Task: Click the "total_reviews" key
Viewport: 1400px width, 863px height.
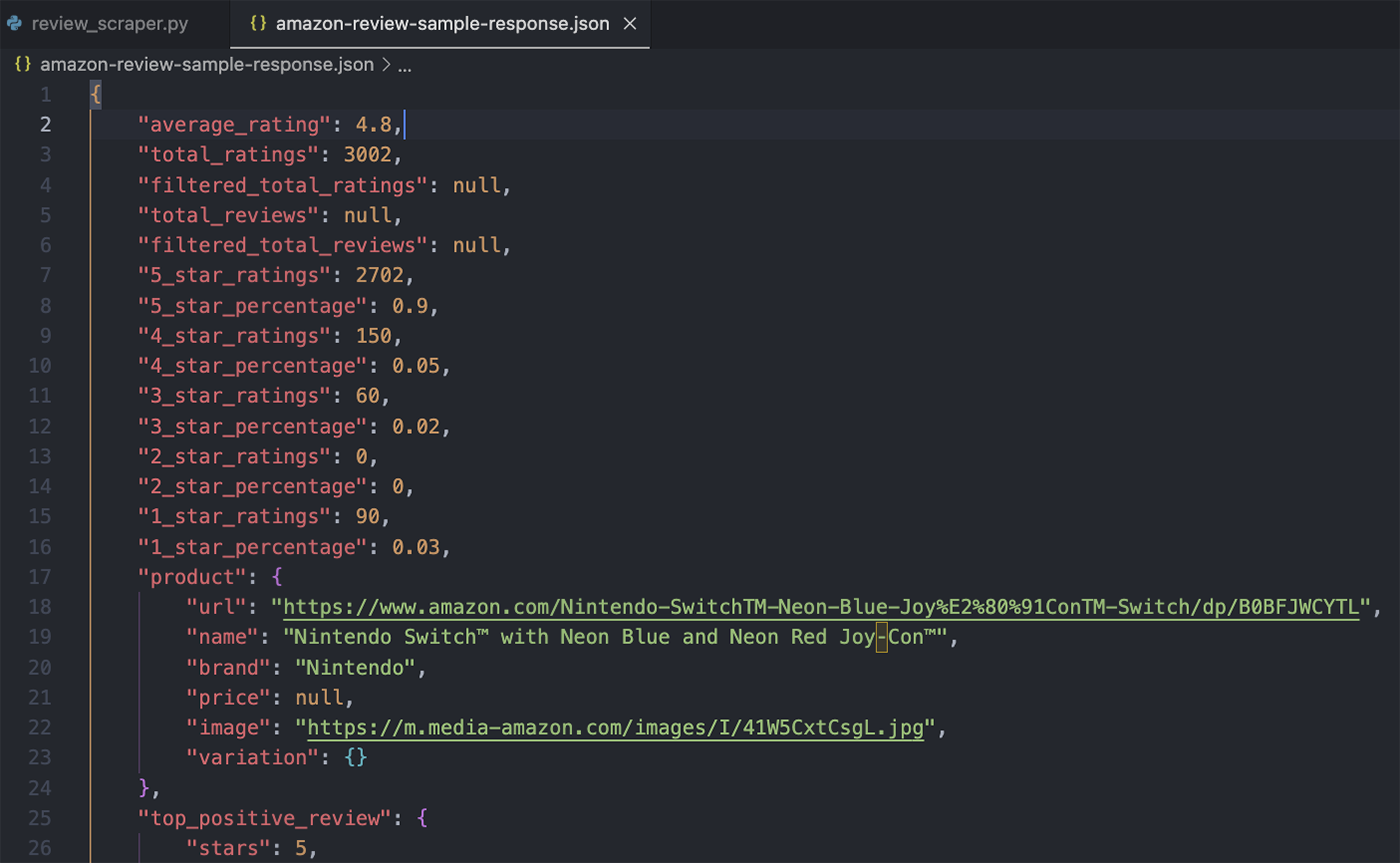Action: point(228,215)
